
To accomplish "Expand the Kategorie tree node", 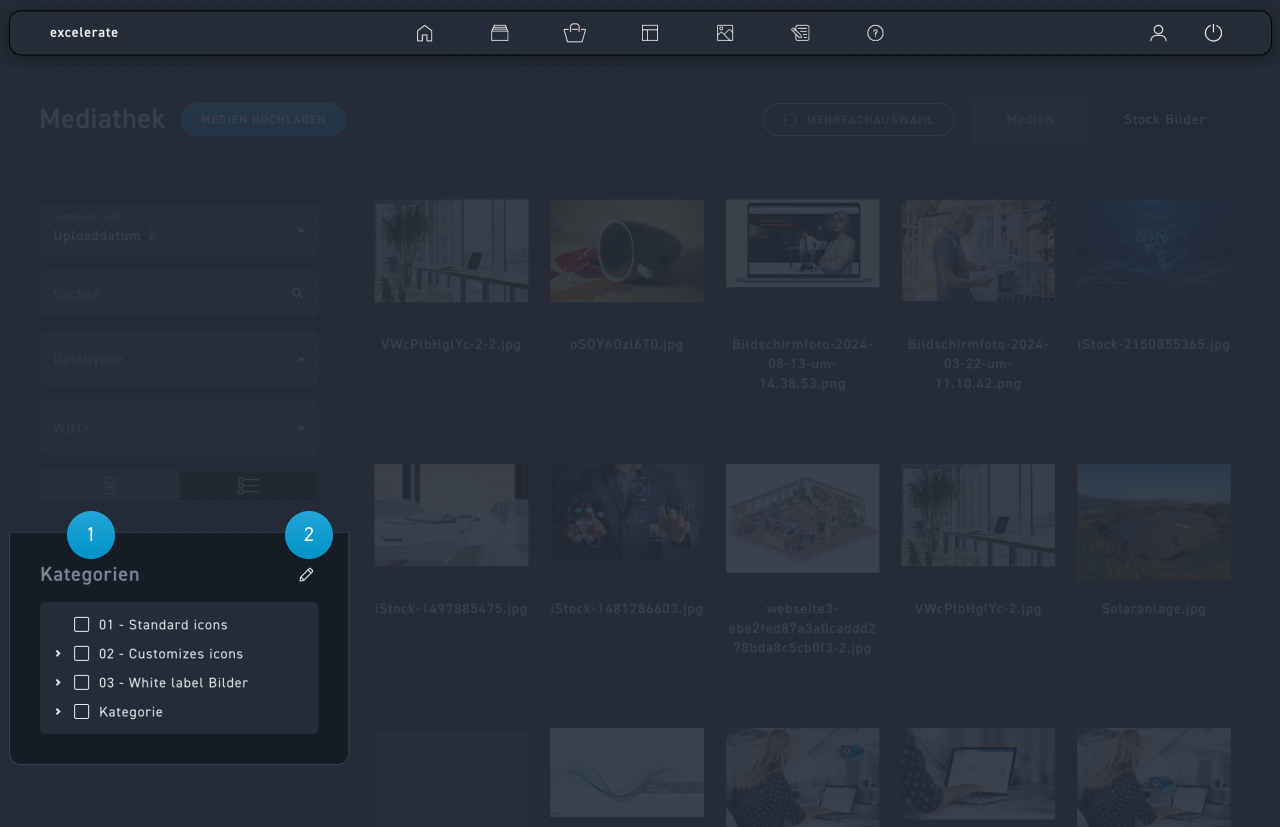I will click(58, 712).
